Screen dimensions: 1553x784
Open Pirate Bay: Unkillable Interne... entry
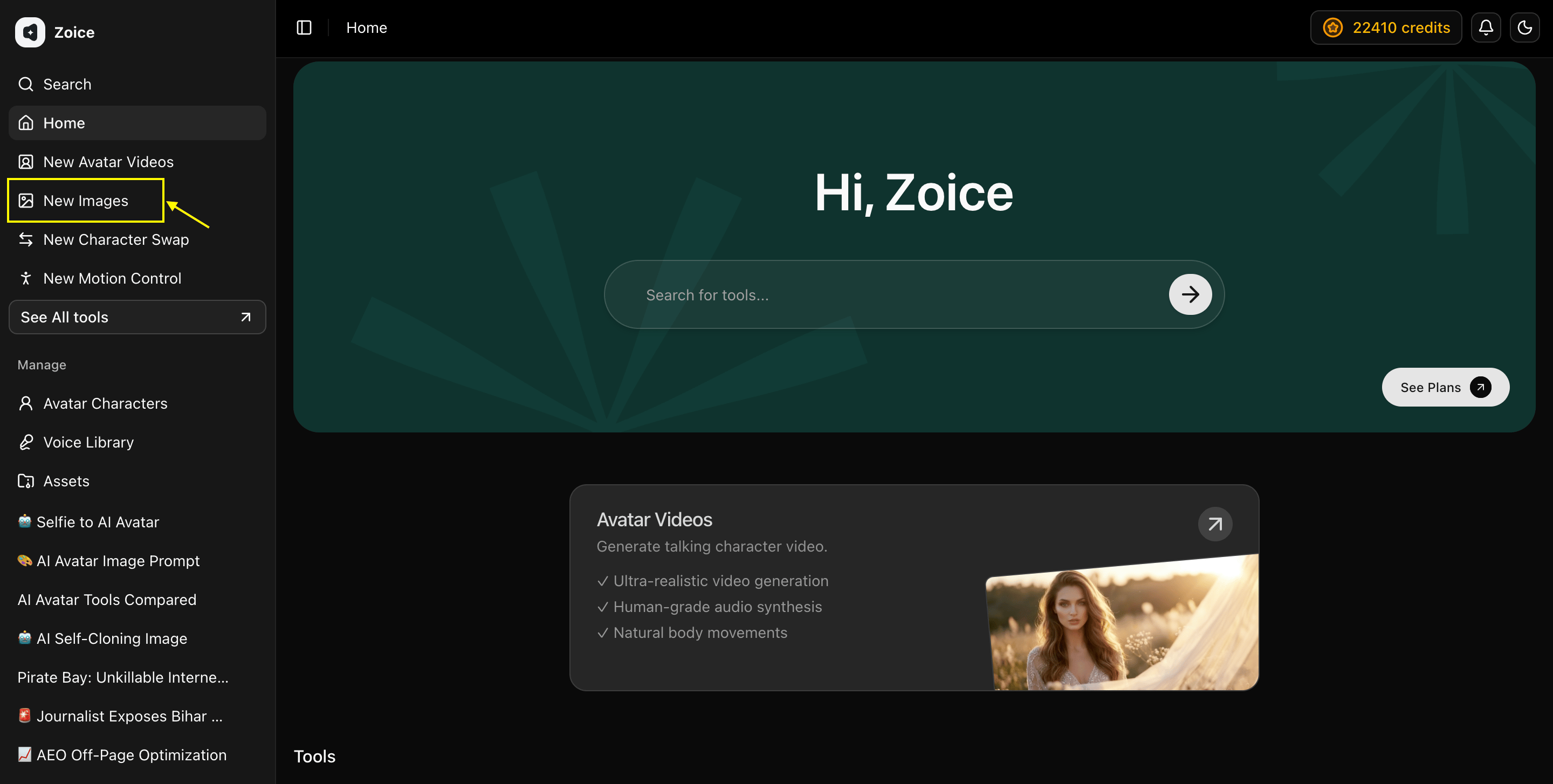[138, 677]
